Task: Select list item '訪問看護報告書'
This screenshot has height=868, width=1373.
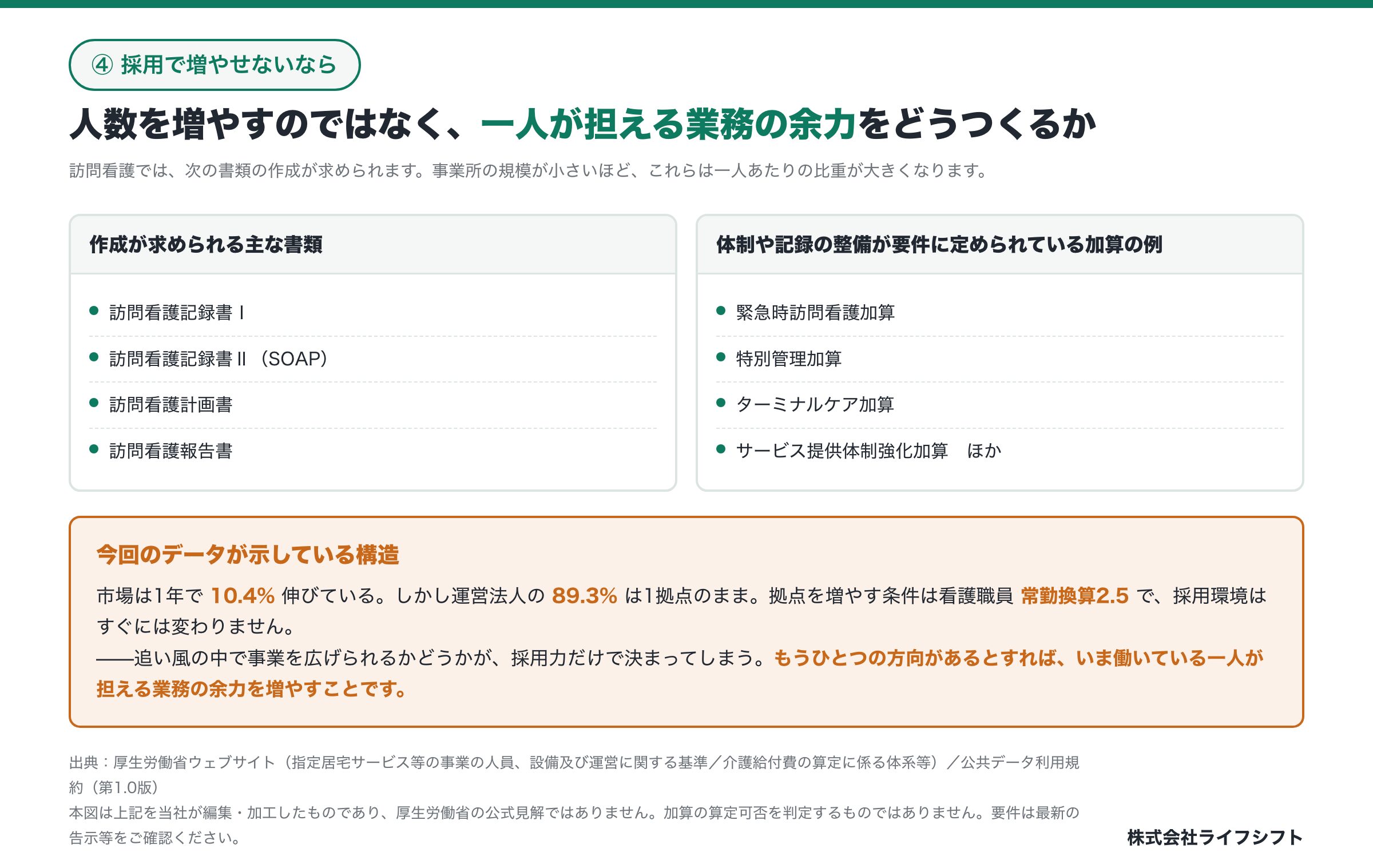Action: 373,451
